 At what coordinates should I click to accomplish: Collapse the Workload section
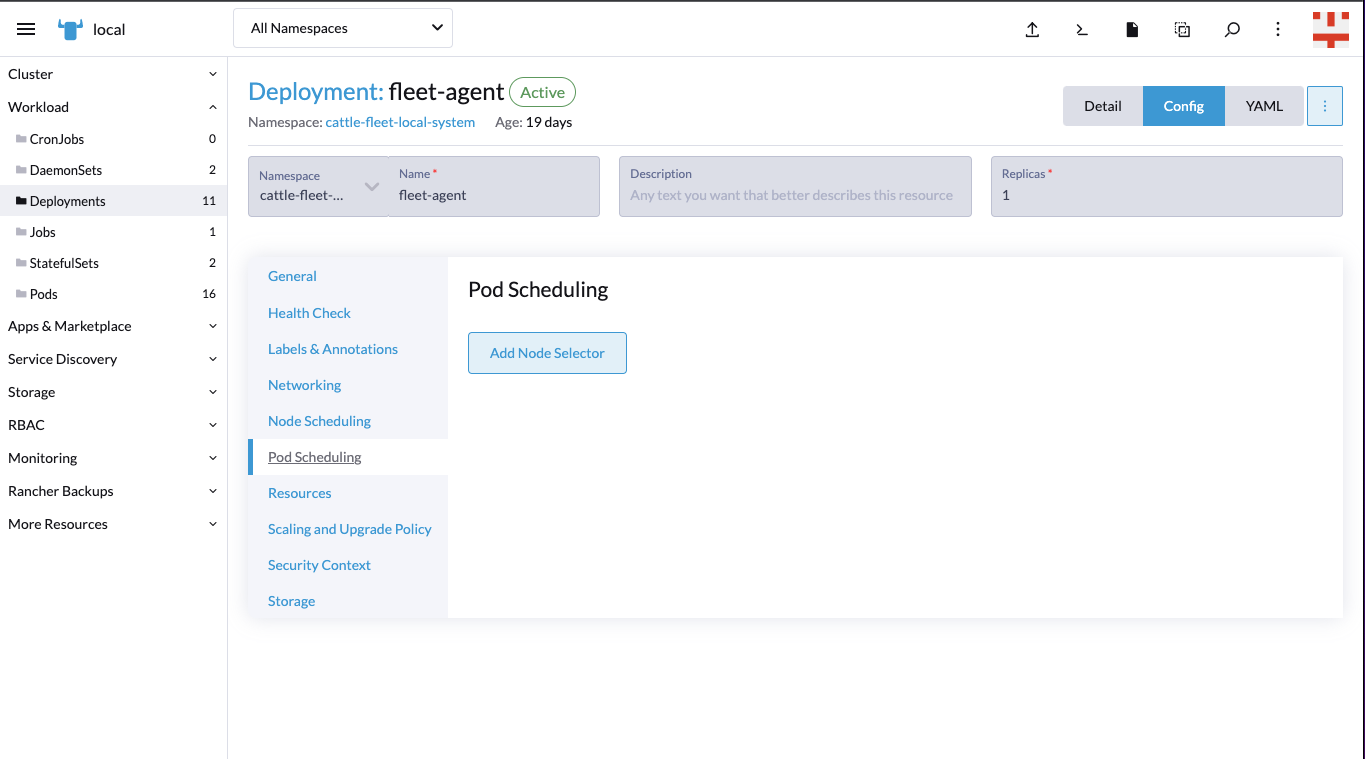click(x=113, y=107)
